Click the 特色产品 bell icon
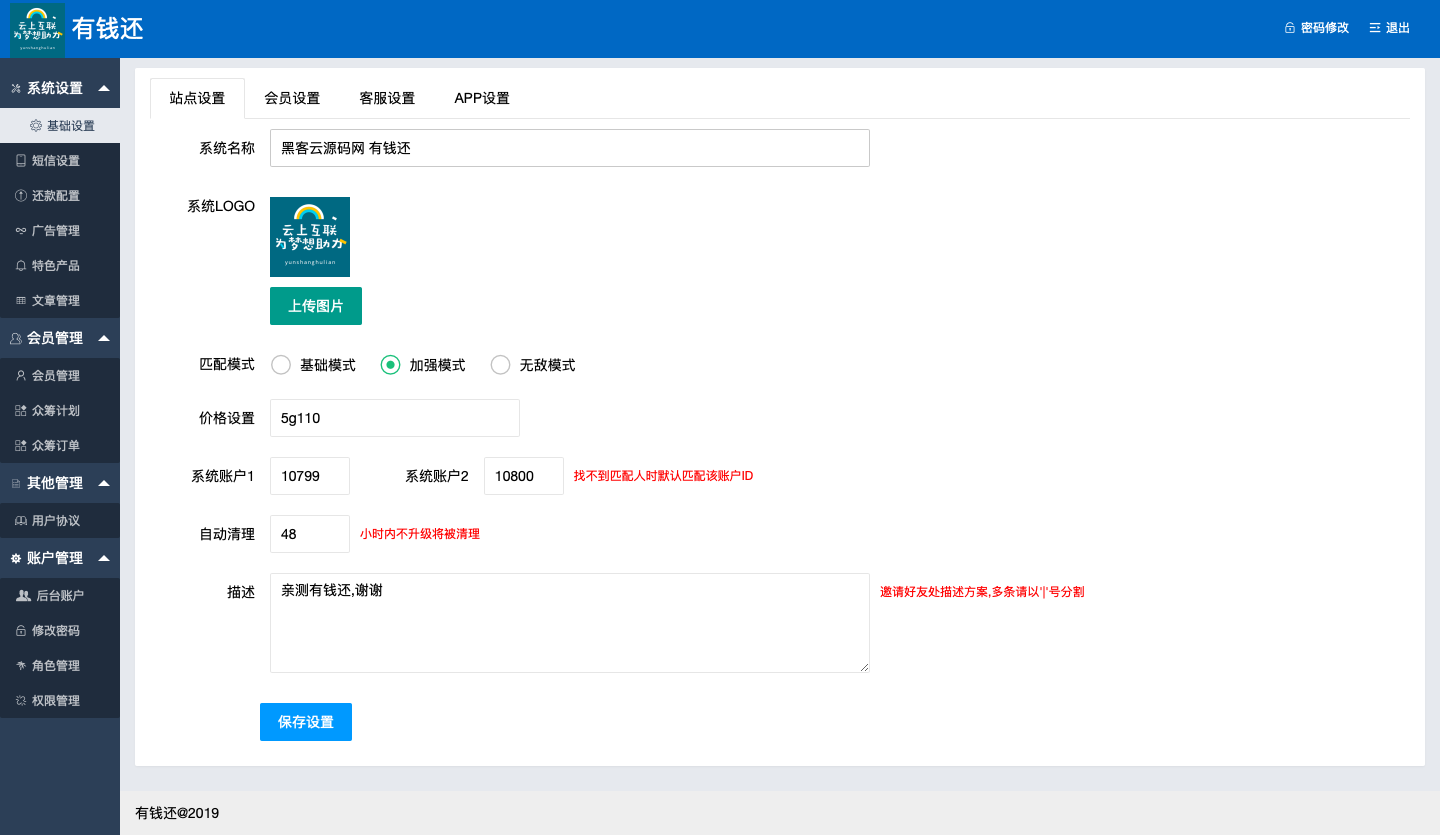 [x=21, y=265]
